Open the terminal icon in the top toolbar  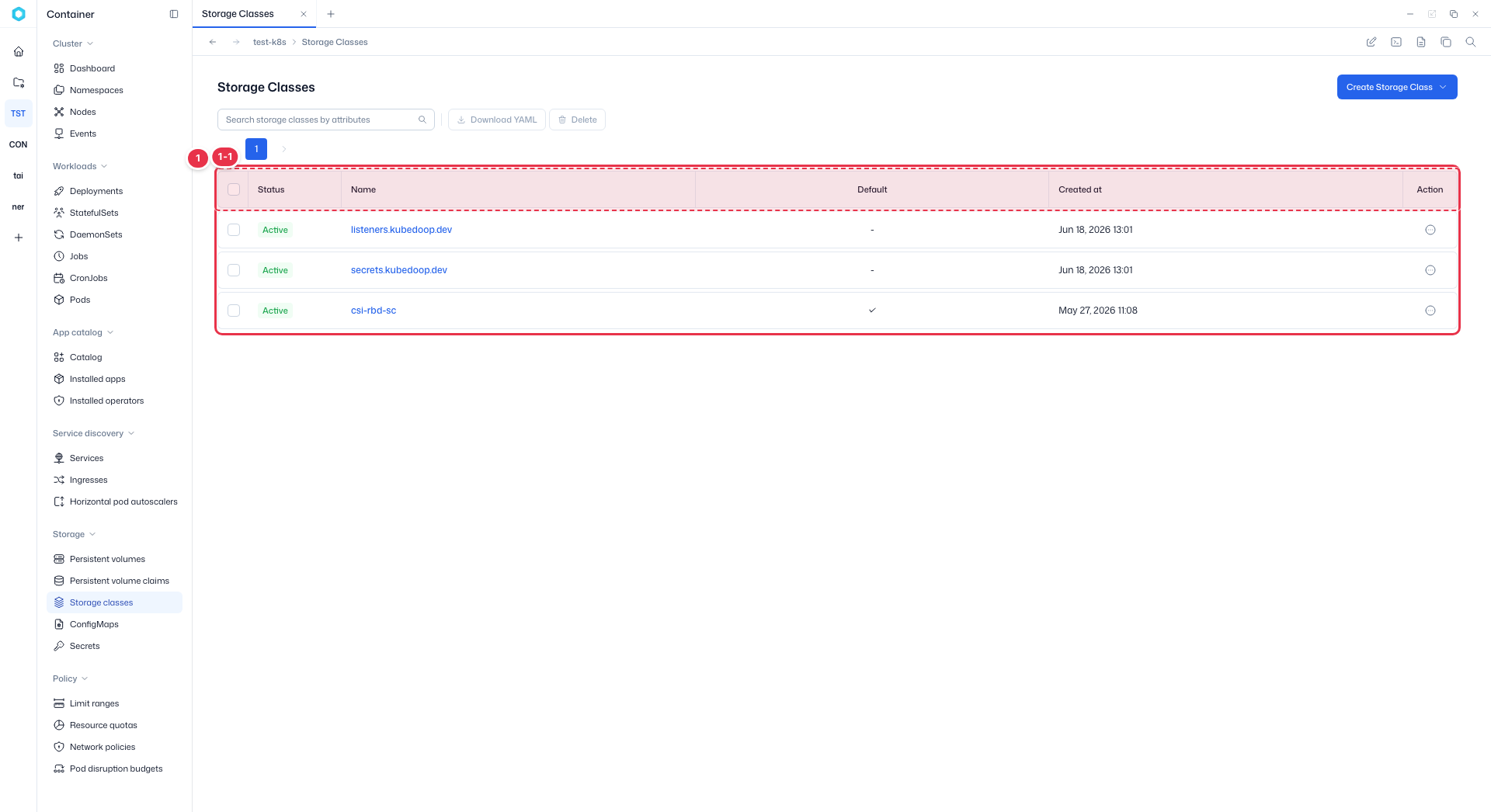tap(1396, 42)
